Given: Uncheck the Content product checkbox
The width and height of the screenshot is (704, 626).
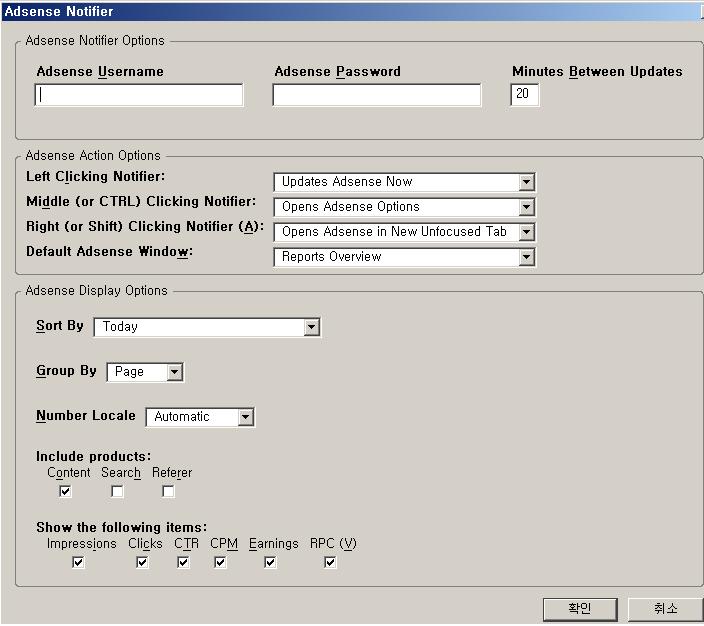Looking at the screenshot, I should 65,491.
